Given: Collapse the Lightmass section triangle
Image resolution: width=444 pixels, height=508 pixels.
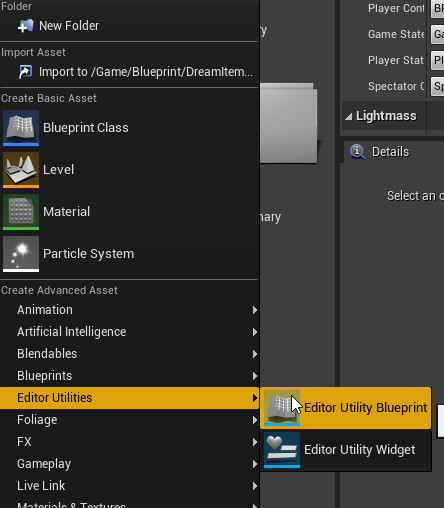Looking at the screenshot, I should point(348,116).
